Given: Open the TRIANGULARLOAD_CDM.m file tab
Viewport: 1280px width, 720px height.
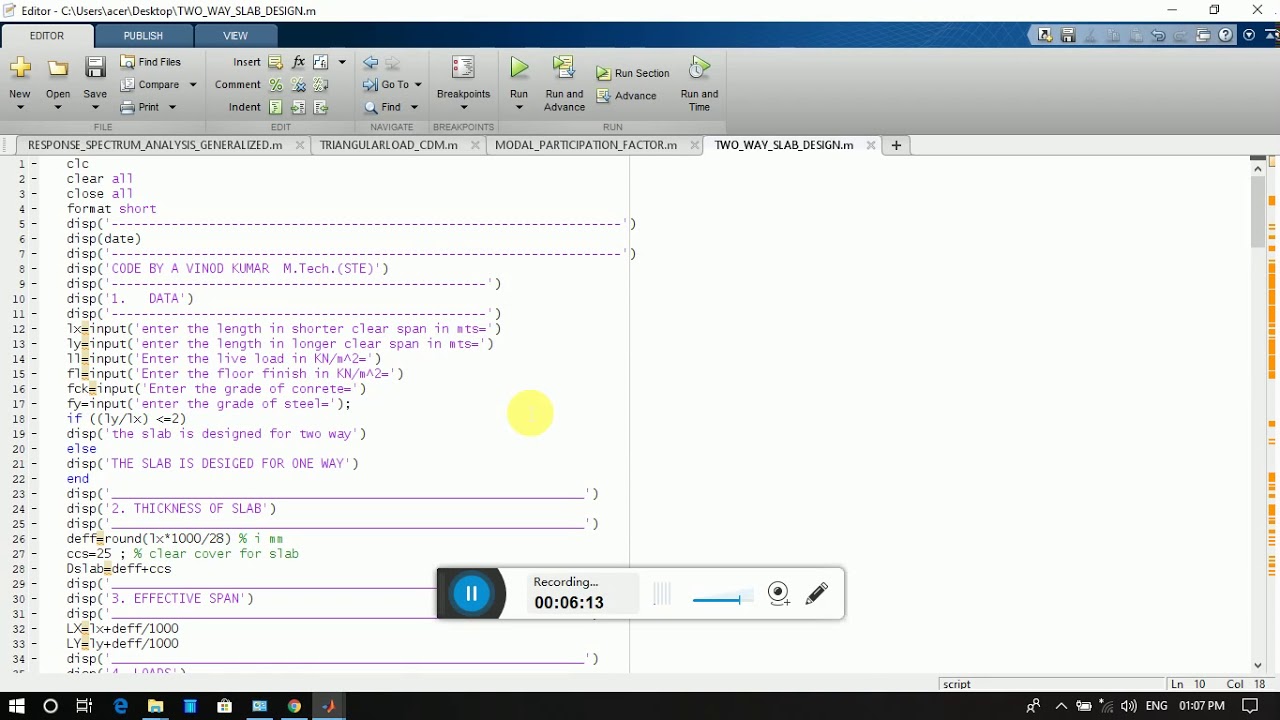Looking at the screenshot, I should (389, 145).
